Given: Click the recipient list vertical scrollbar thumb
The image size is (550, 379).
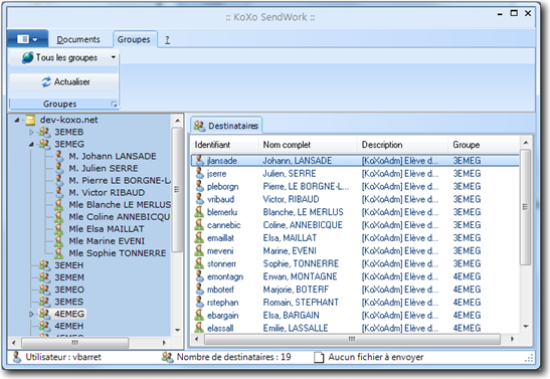Looking at the screenshot, I should [x=525, y=207].
